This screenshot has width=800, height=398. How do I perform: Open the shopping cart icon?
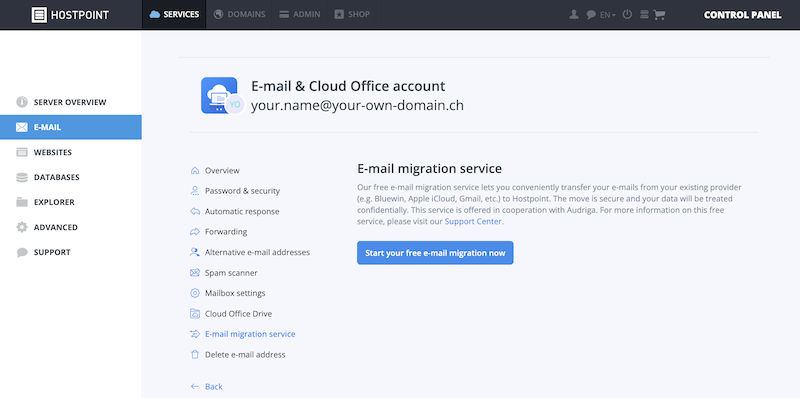pyautogui.click(x=659, y=15)
